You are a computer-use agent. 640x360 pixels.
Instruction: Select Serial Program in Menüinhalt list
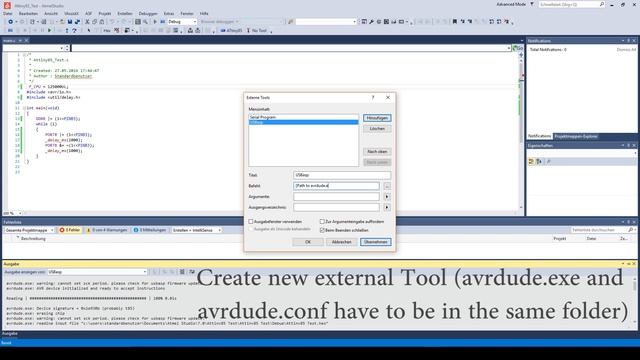pos(303,117)
